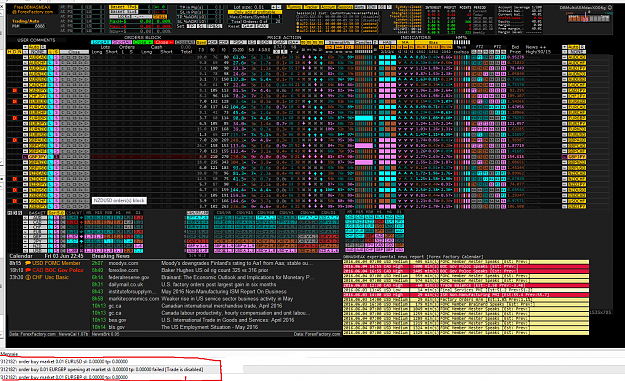Click the moodys.com source cell

pyautogui.click(x=123, y=263)
